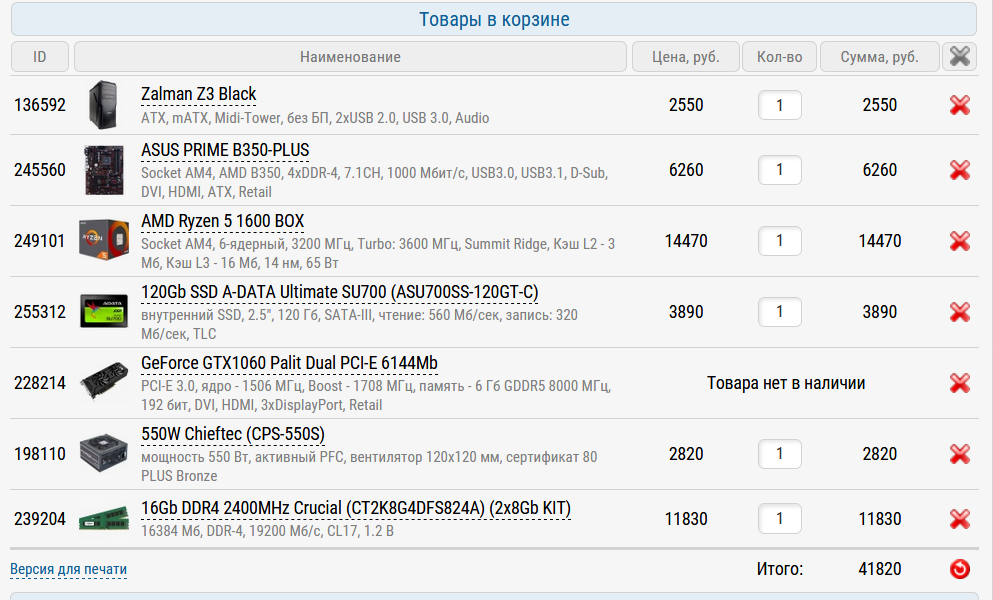The width and height of the screenshot is (993, 600).
Task: Click the total sum 41820
Action: click(880, 569)
